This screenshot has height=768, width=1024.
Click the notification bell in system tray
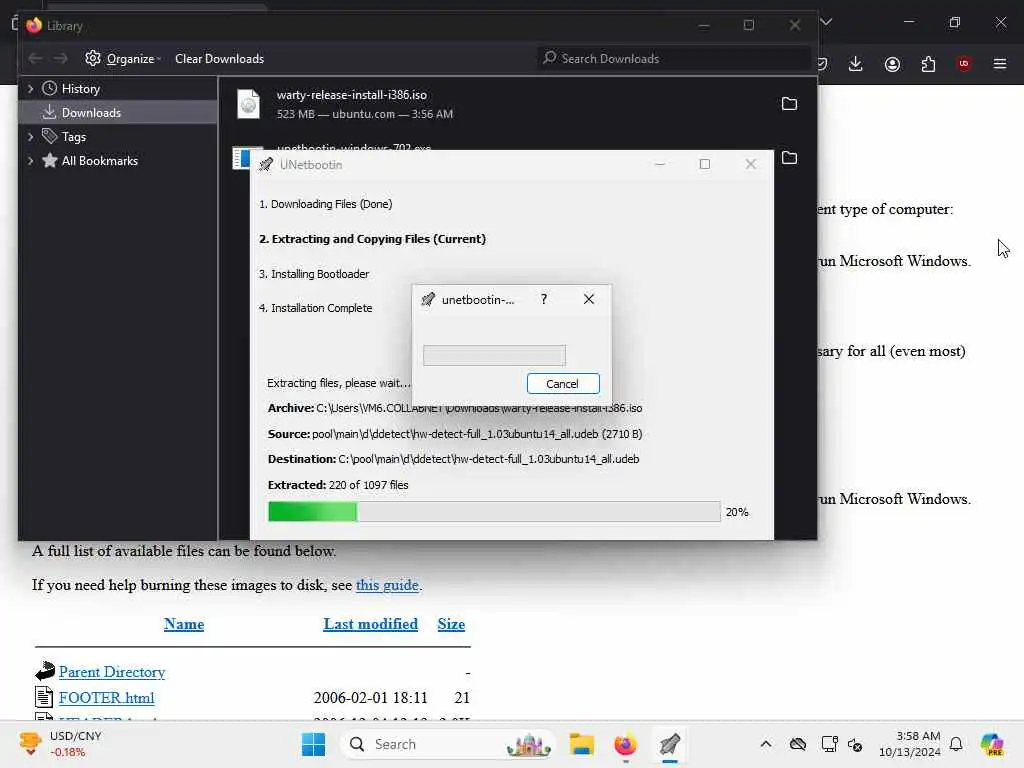(956, 744)
